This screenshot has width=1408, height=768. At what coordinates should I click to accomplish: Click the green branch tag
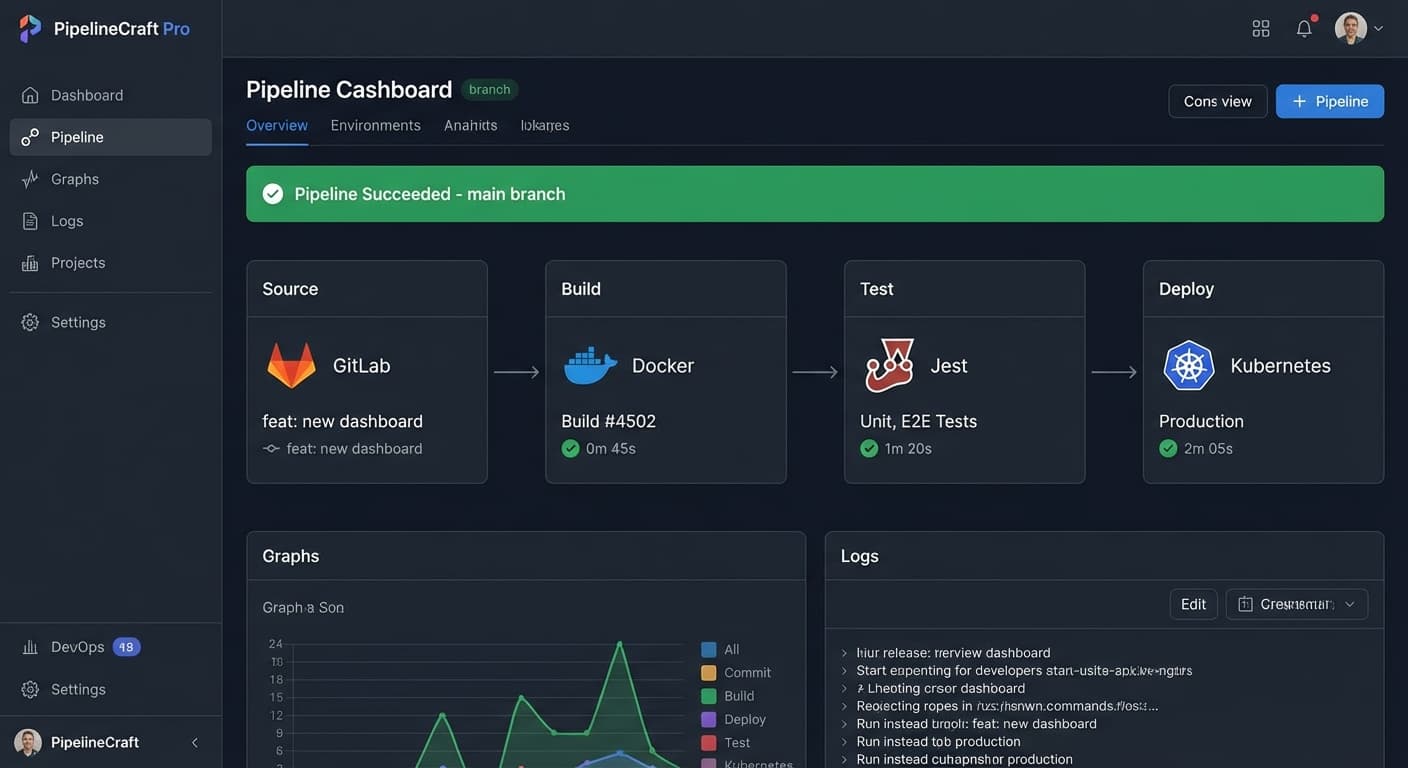tap(490, 89)
